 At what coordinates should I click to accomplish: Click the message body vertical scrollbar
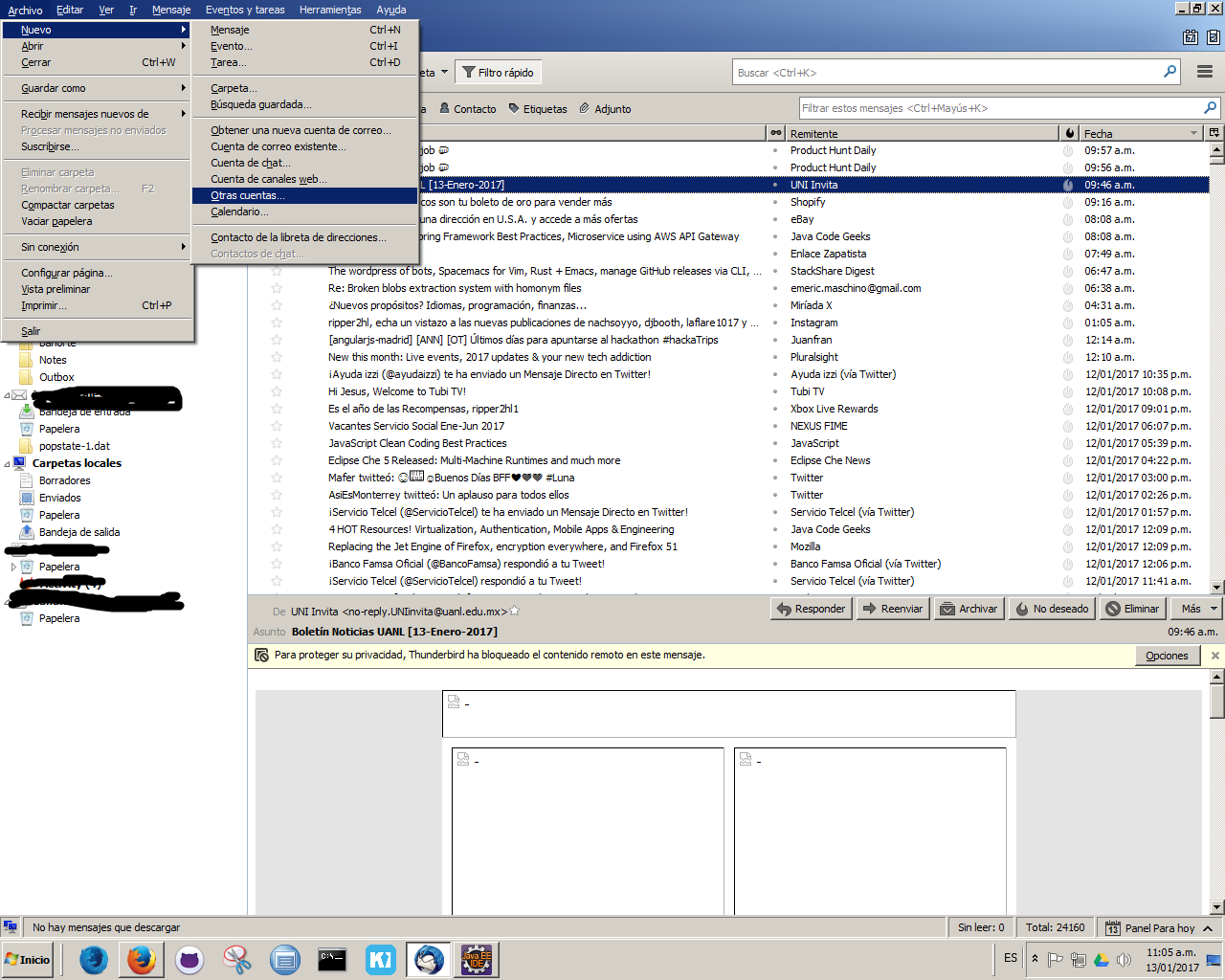tap(1217, 790)
